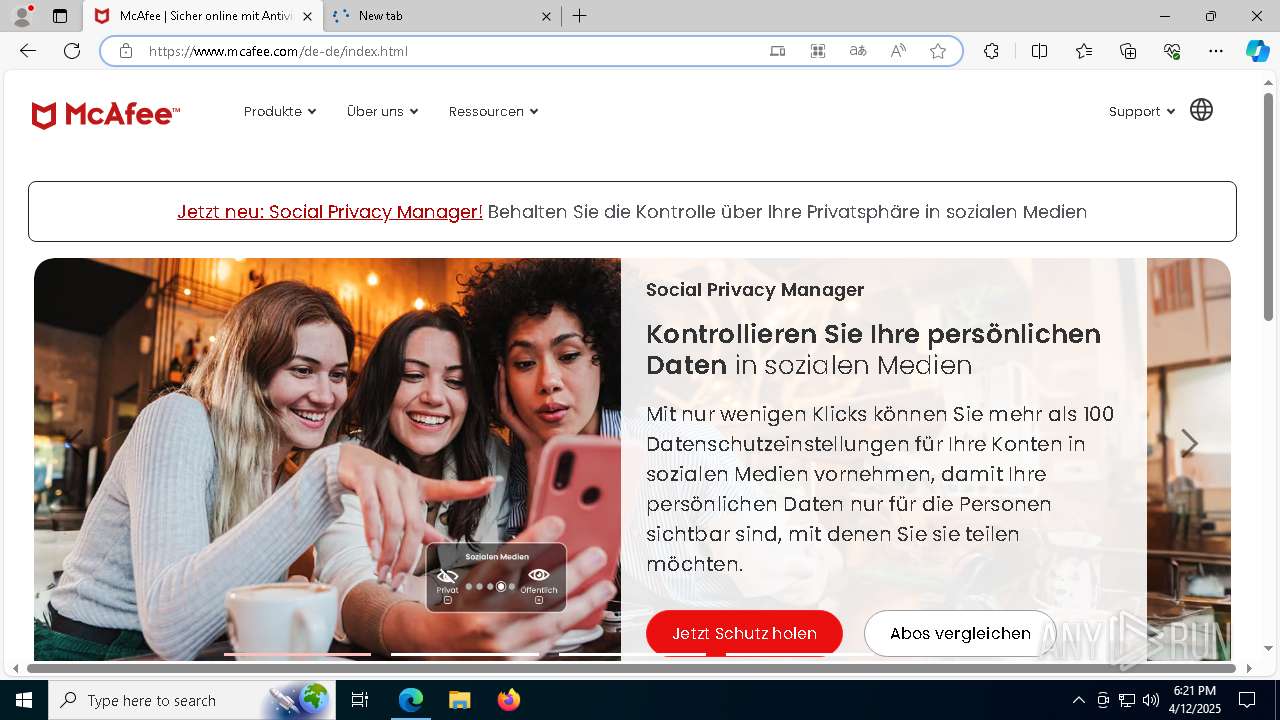Image resolution: width=1280 pixels, height=720 pixels.
Task: Launch Firefox from taskbar
Action: 508,700
